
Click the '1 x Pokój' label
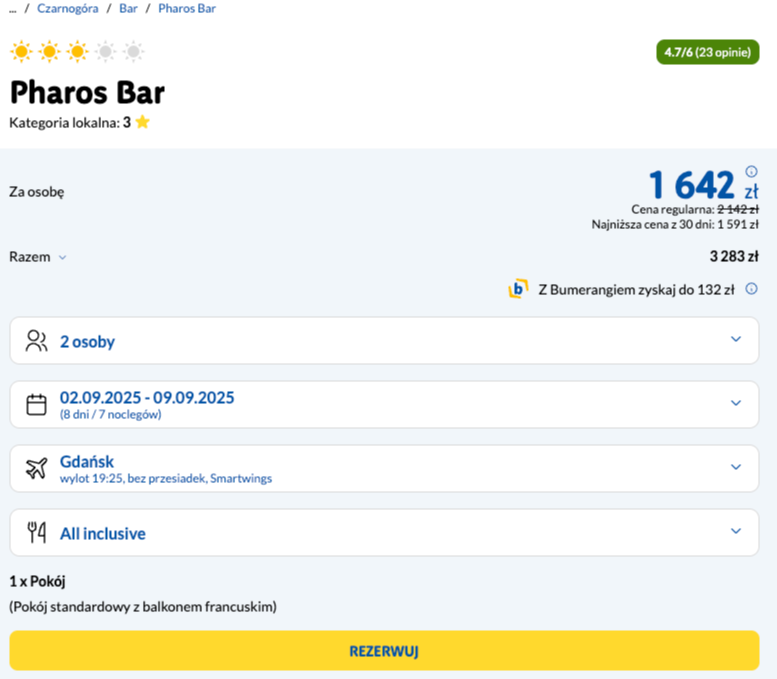[37, 581]
